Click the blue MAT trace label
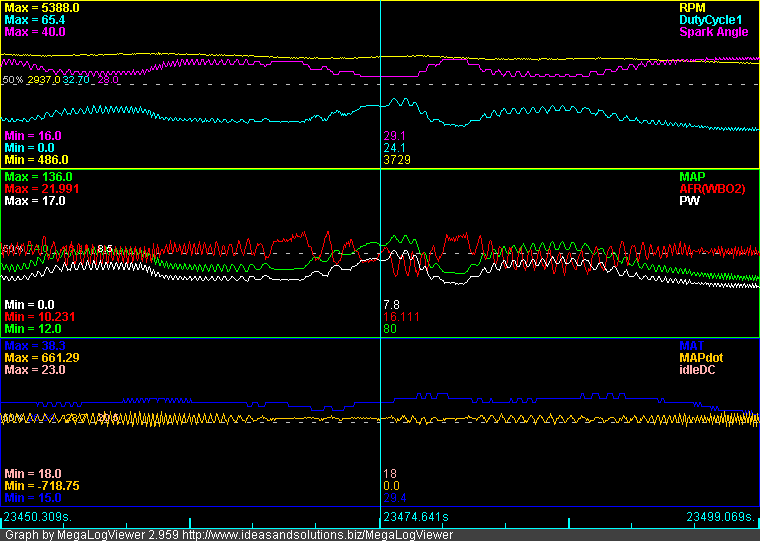This screenshot has height=541, width=760. coord(692,346)
